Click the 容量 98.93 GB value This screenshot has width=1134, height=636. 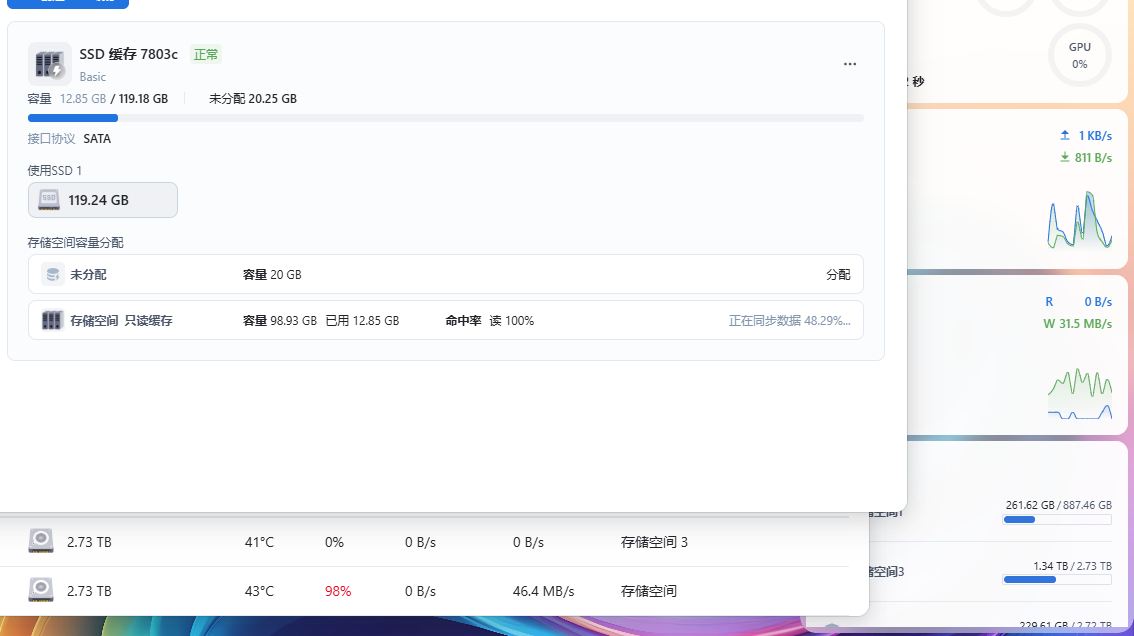280,321
